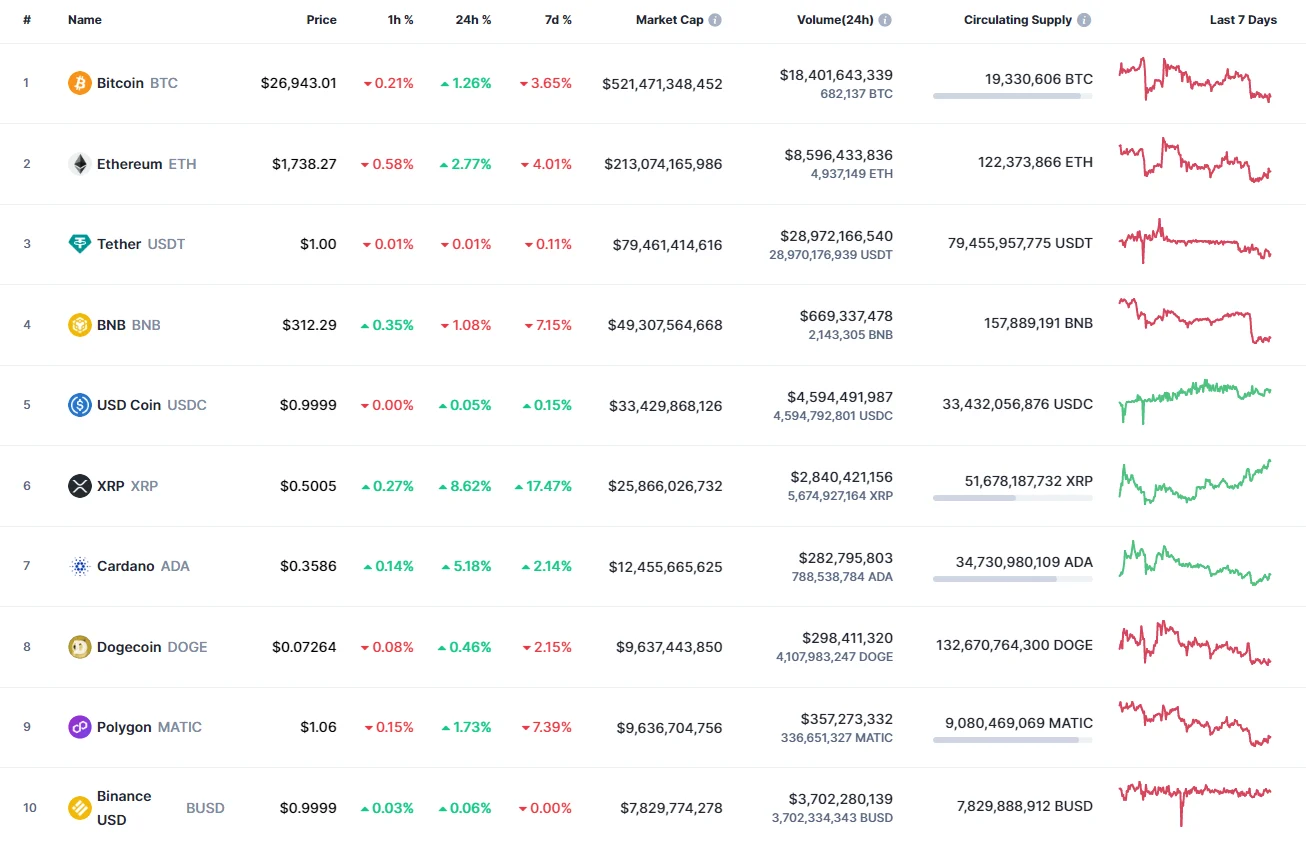Click the XRP 7-day sparkline chart
The width and height of the screenshot is (1306, 841).
pos(1194,486)
